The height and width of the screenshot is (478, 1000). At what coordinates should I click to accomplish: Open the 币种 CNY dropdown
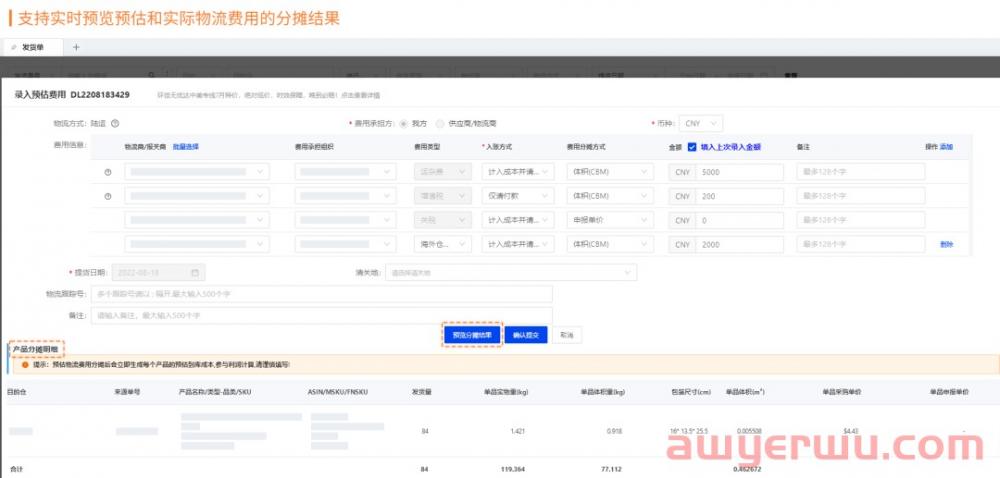(x=701, y=124)
